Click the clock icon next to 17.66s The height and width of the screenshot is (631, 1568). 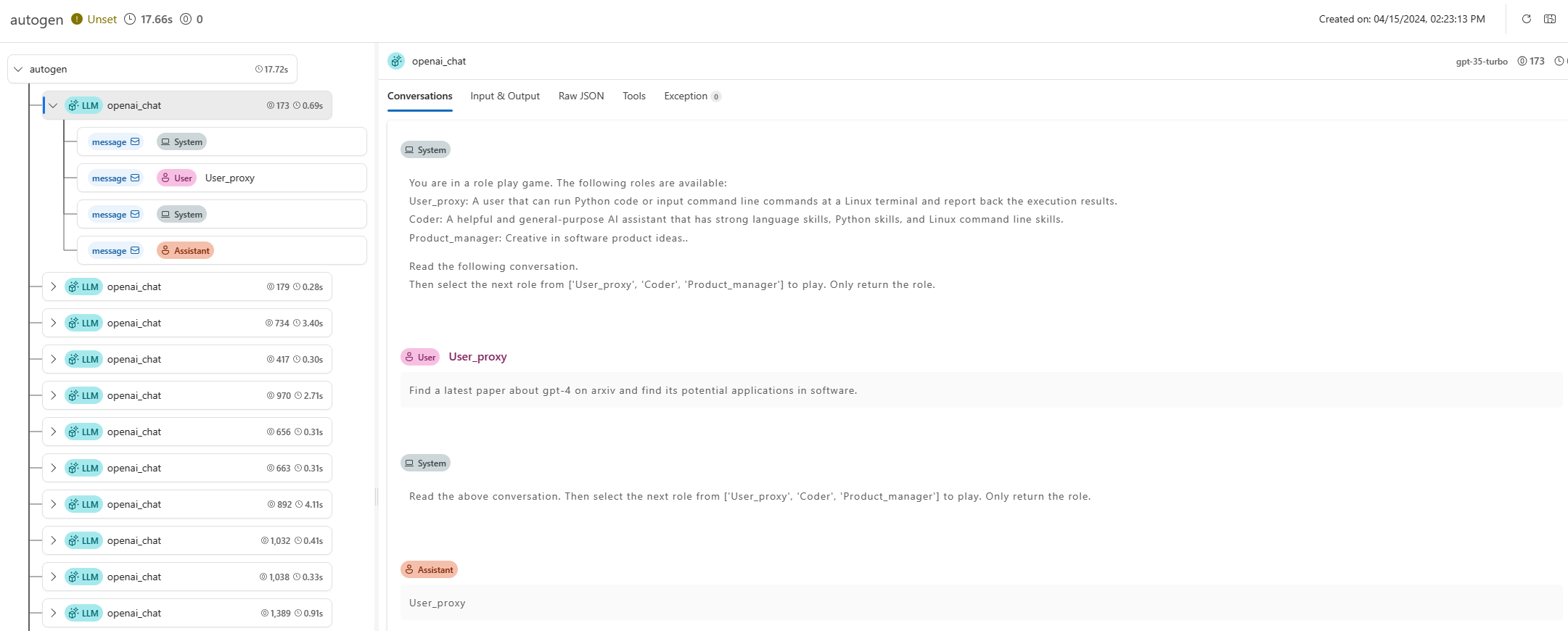click(x=130, y=19)
